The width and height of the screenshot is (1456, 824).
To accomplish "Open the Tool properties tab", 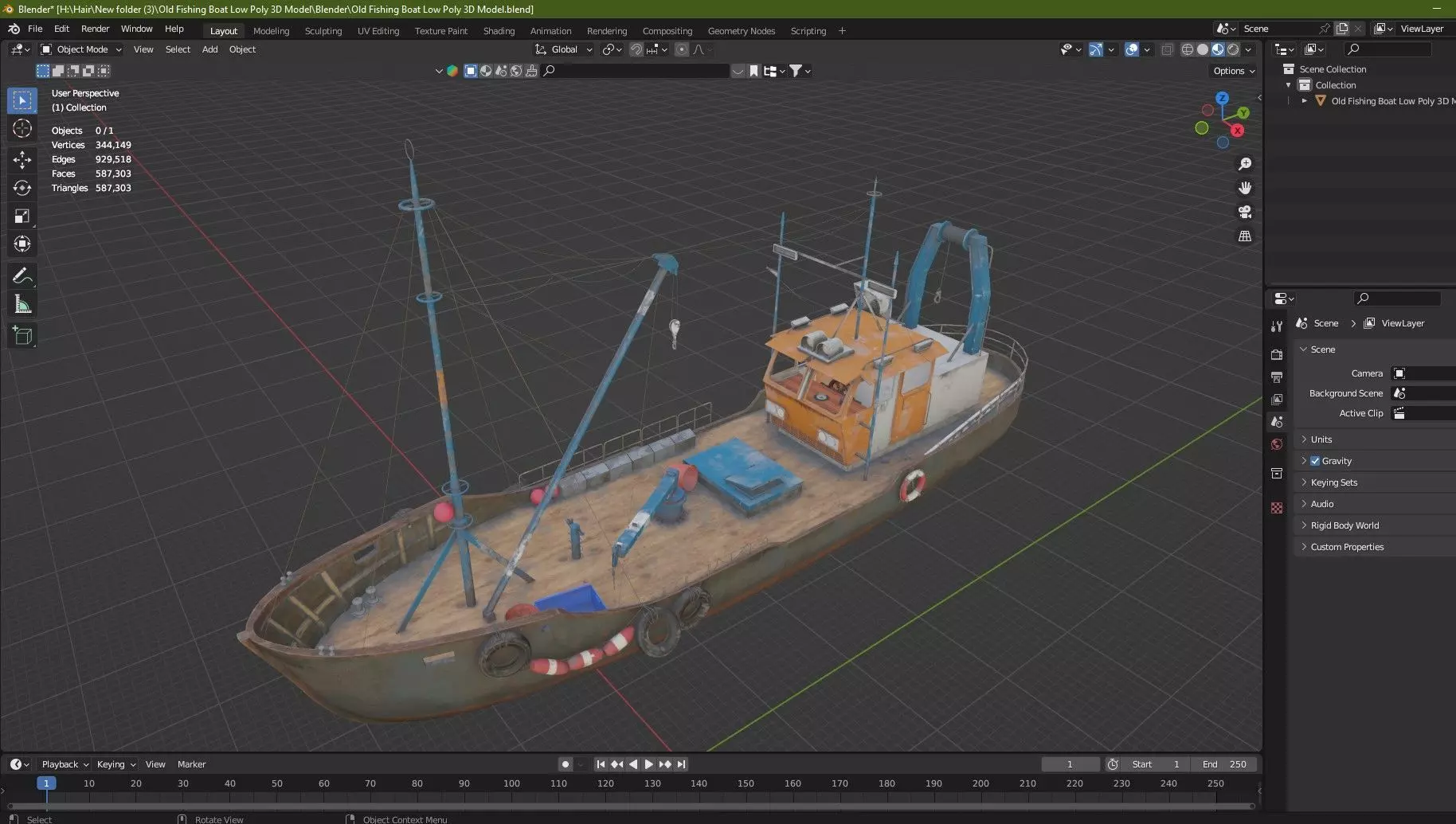I will click(1277, 326).
